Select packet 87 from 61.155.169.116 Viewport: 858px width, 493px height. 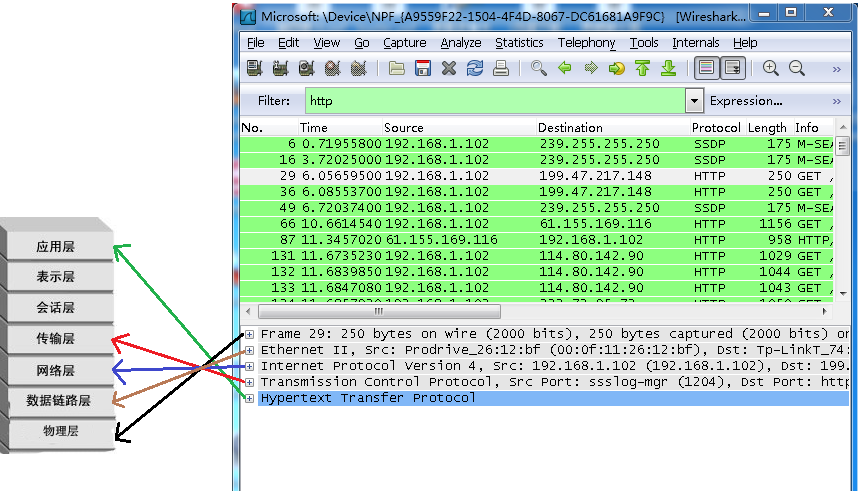pos(537,240)
